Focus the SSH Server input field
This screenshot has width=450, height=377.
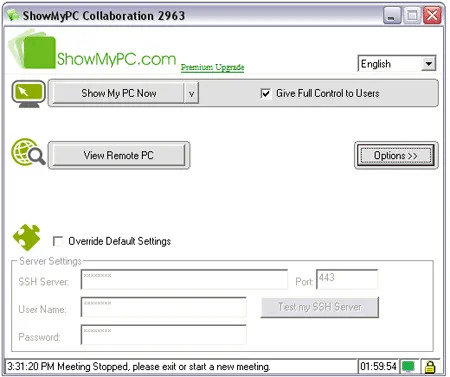pos(184,279)
